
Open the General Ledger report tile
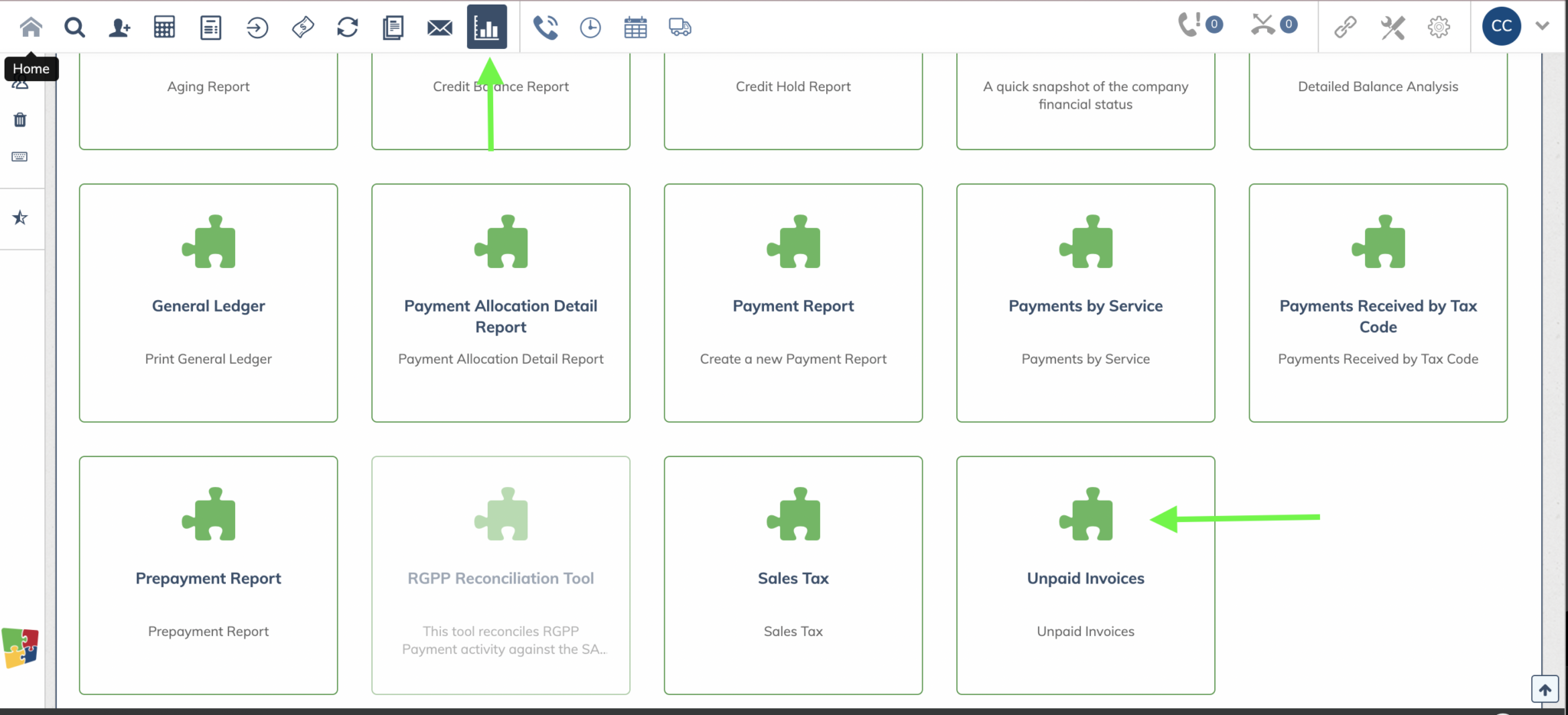coord(208,302)
